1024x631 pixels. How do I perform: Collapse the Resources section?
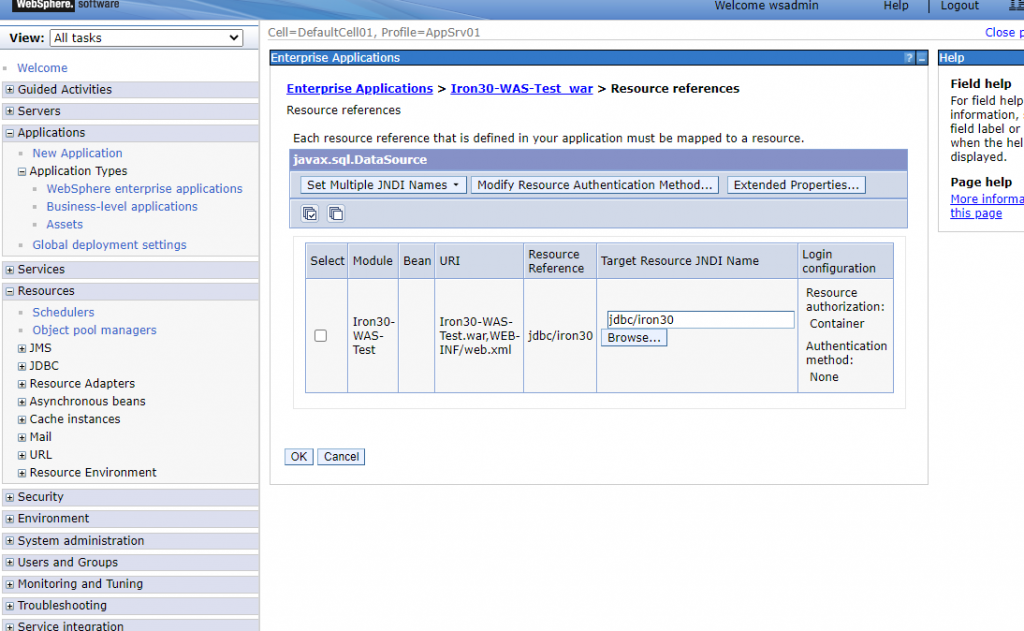[x=10, y=291]
